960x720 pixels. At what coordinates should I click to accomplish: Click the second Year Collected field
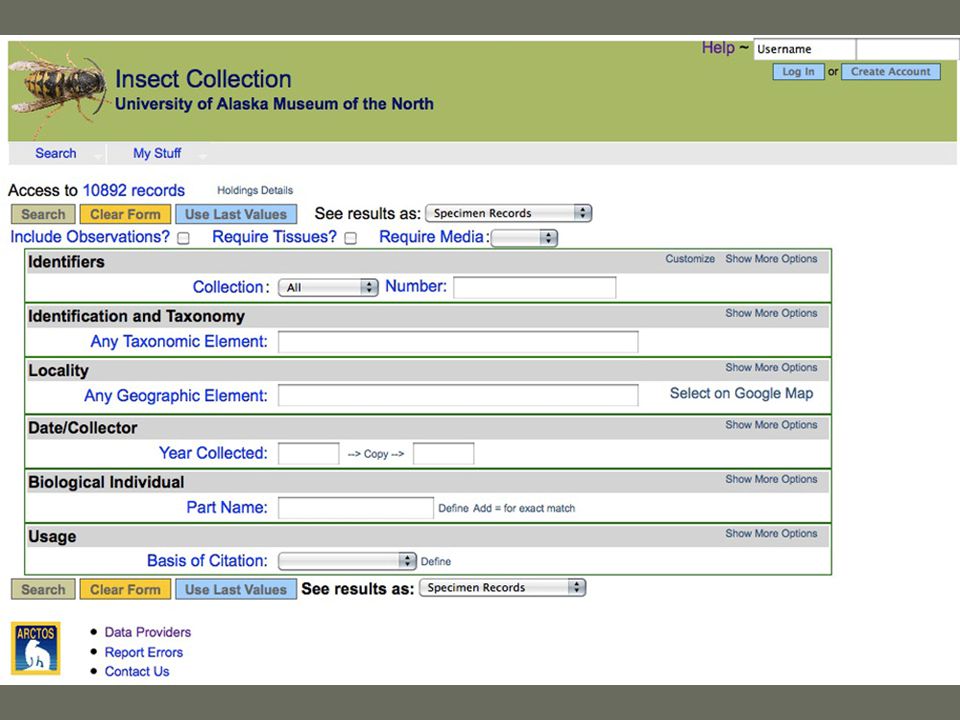tap(443, 454)
